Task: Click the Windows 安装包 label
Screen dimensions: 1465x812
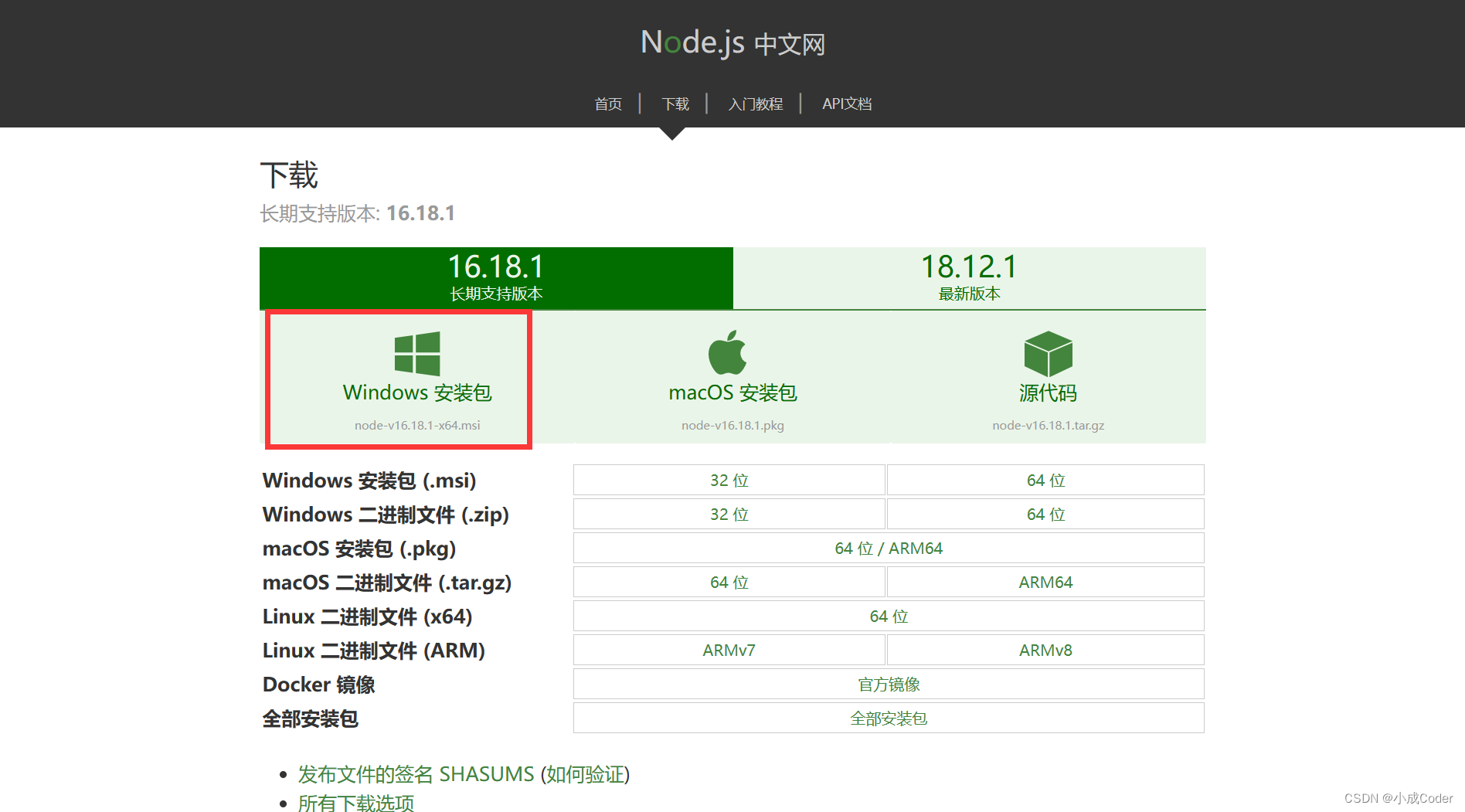Action: click(417, 392)
